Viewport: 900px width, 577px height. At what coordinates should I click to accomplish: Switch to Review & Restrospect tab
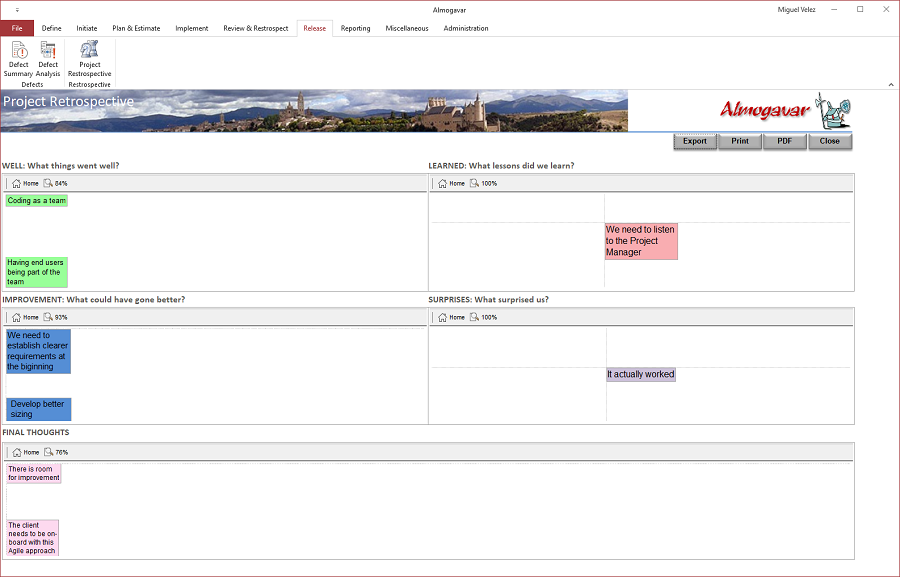pos(255,28)
